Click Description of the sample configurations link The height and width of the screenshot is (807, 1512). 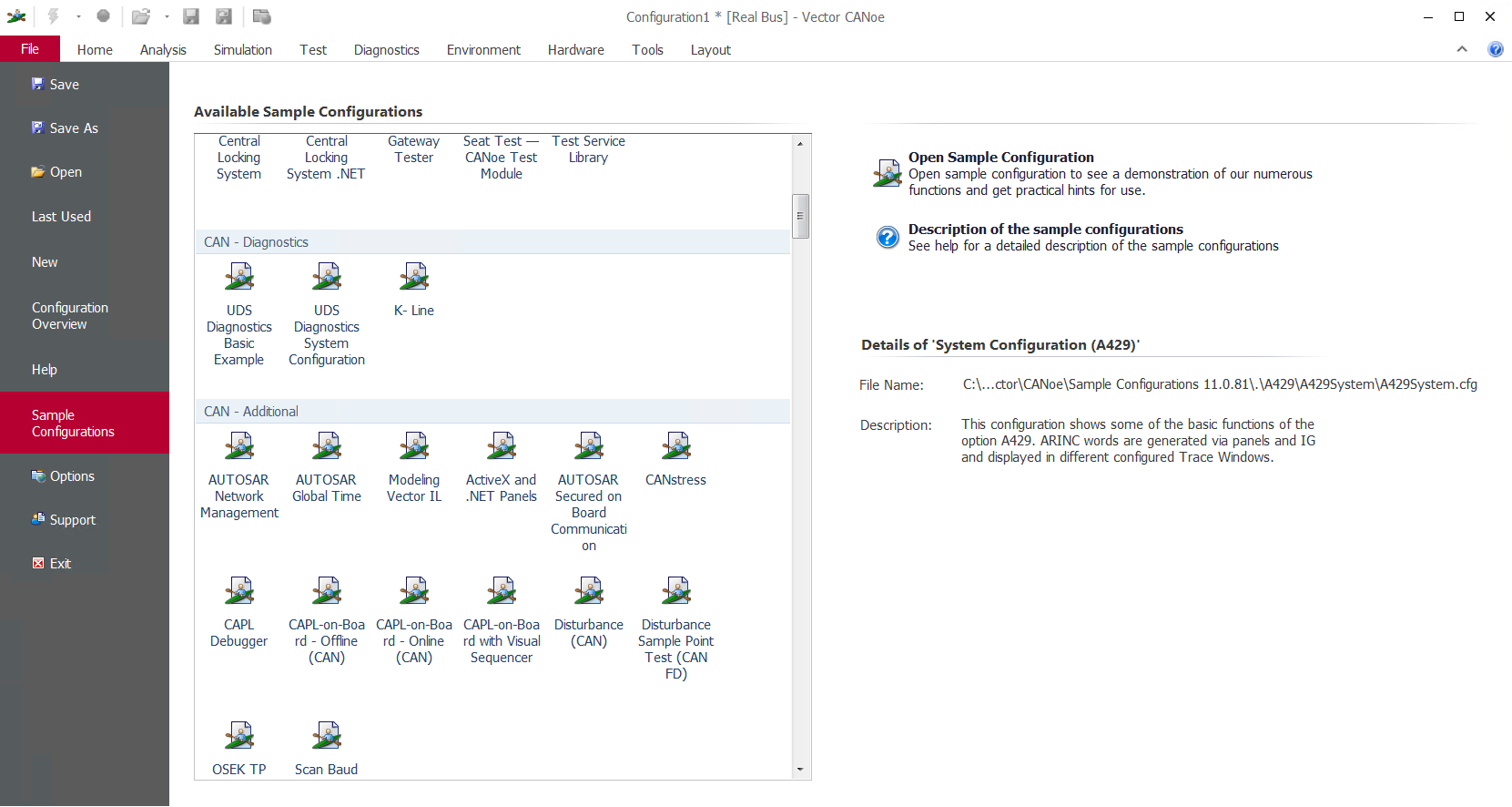(x=1046, y=230)
